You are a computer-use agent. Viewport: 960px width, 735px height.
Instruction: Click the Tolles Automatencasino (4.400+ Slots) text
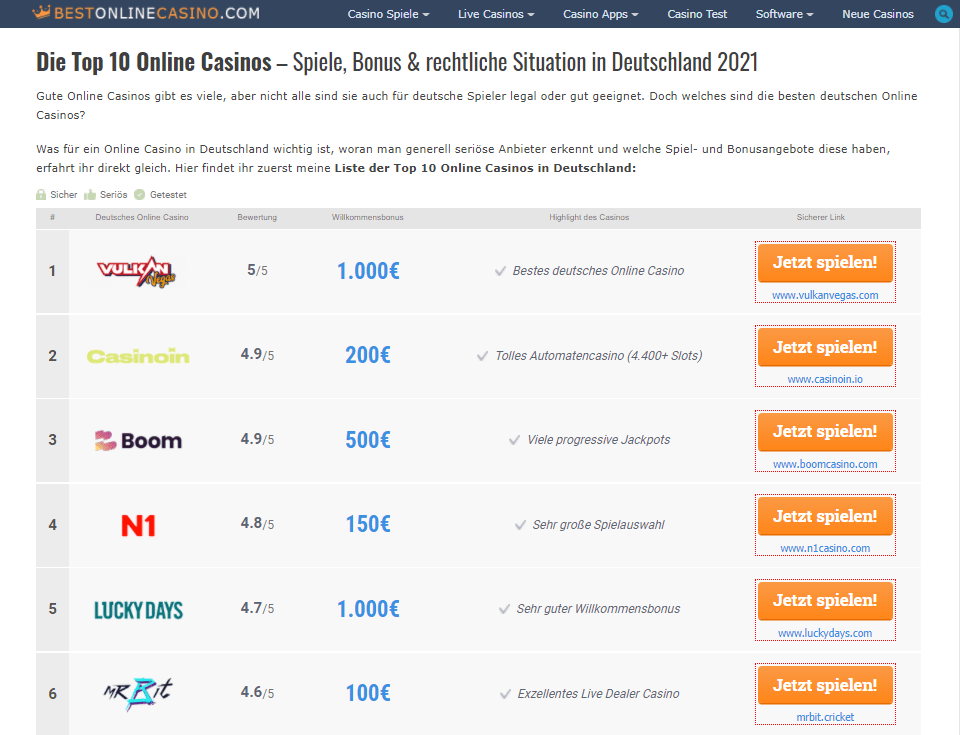tap(599, 356)
